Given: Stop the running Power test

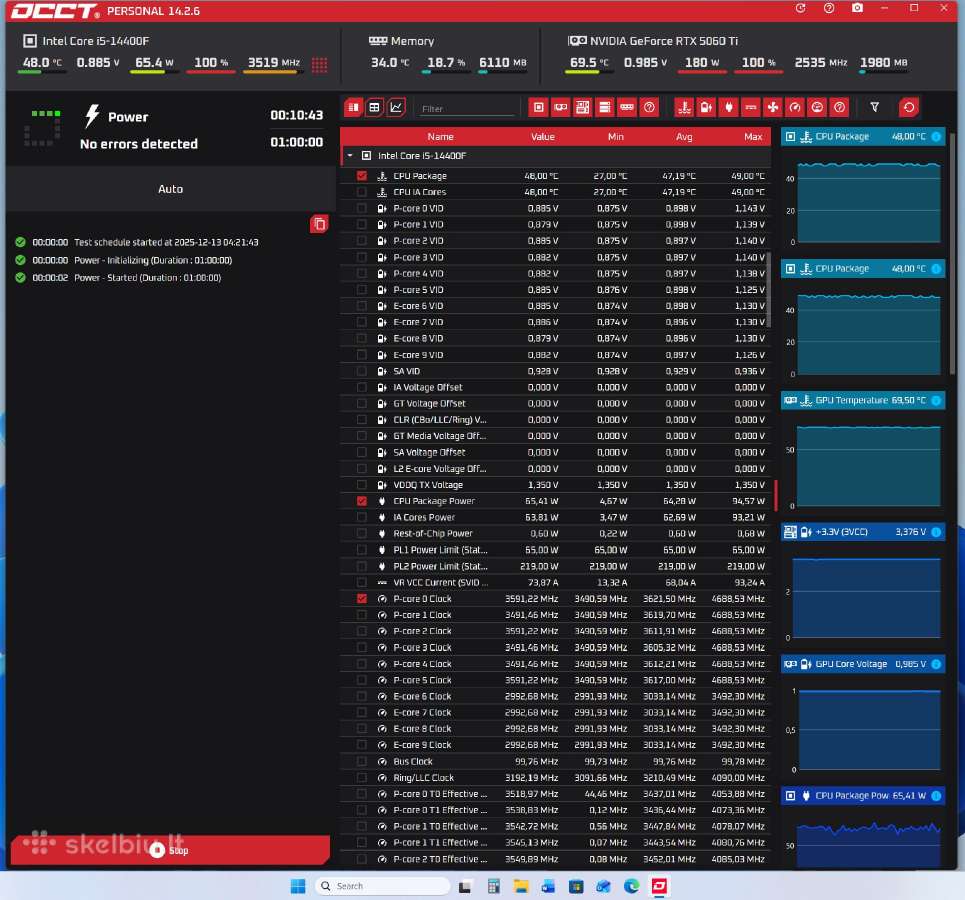Looking at the screenshot, I should 170,850.
